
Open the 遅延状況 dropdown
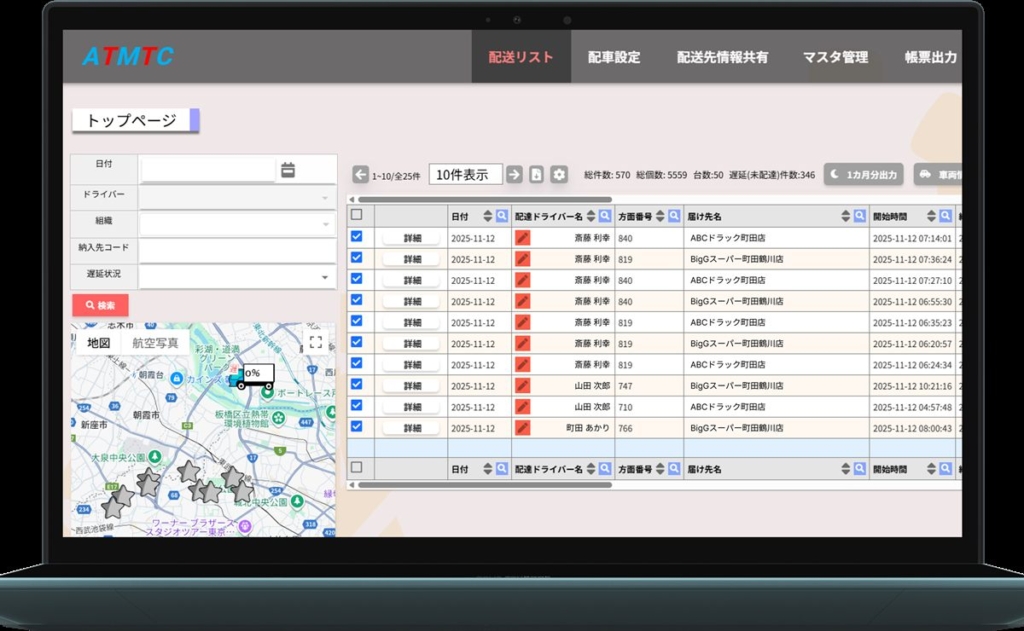pos(237,277)
